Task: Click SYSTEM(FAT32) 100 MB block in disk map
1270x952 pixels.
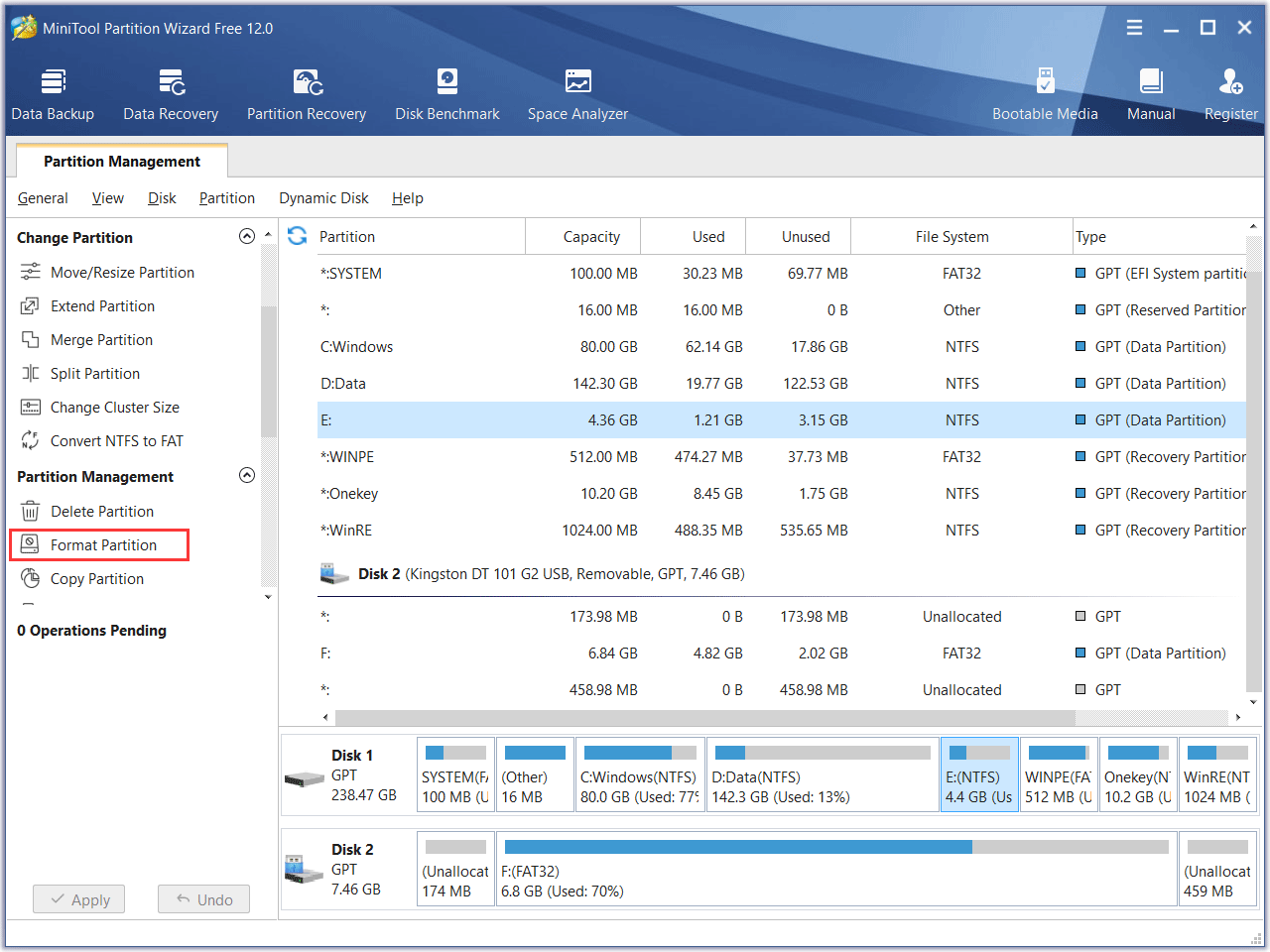Action: pos(455,774)
